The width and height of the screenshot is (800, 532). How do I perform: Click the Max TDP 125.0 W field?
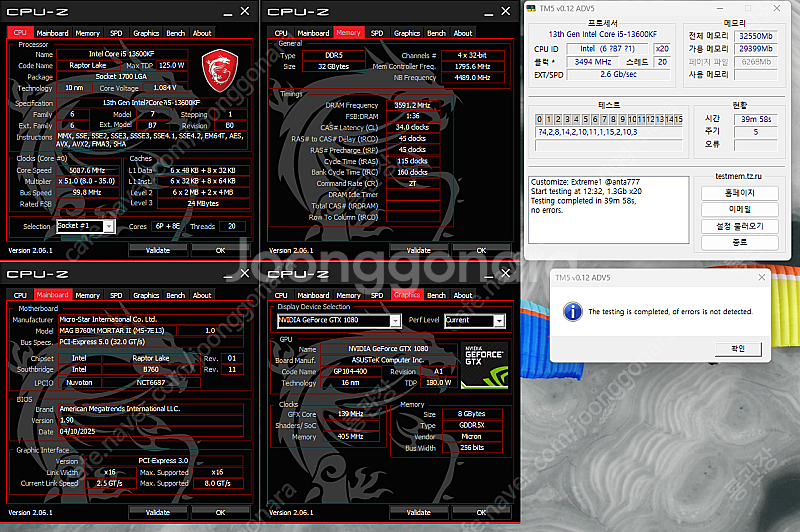coord(172,65)
